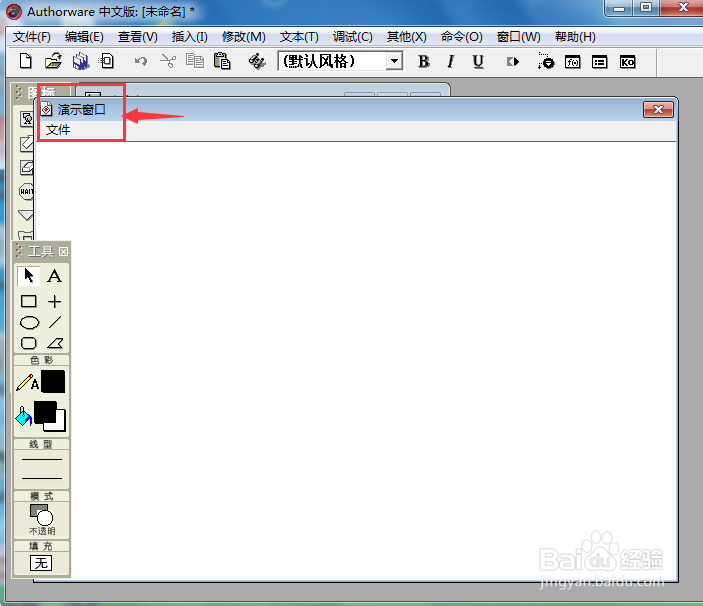The width and height of the screenshot is (703, 606).
Task: Open the 编辑(E) menu
Action: [84, 37]
